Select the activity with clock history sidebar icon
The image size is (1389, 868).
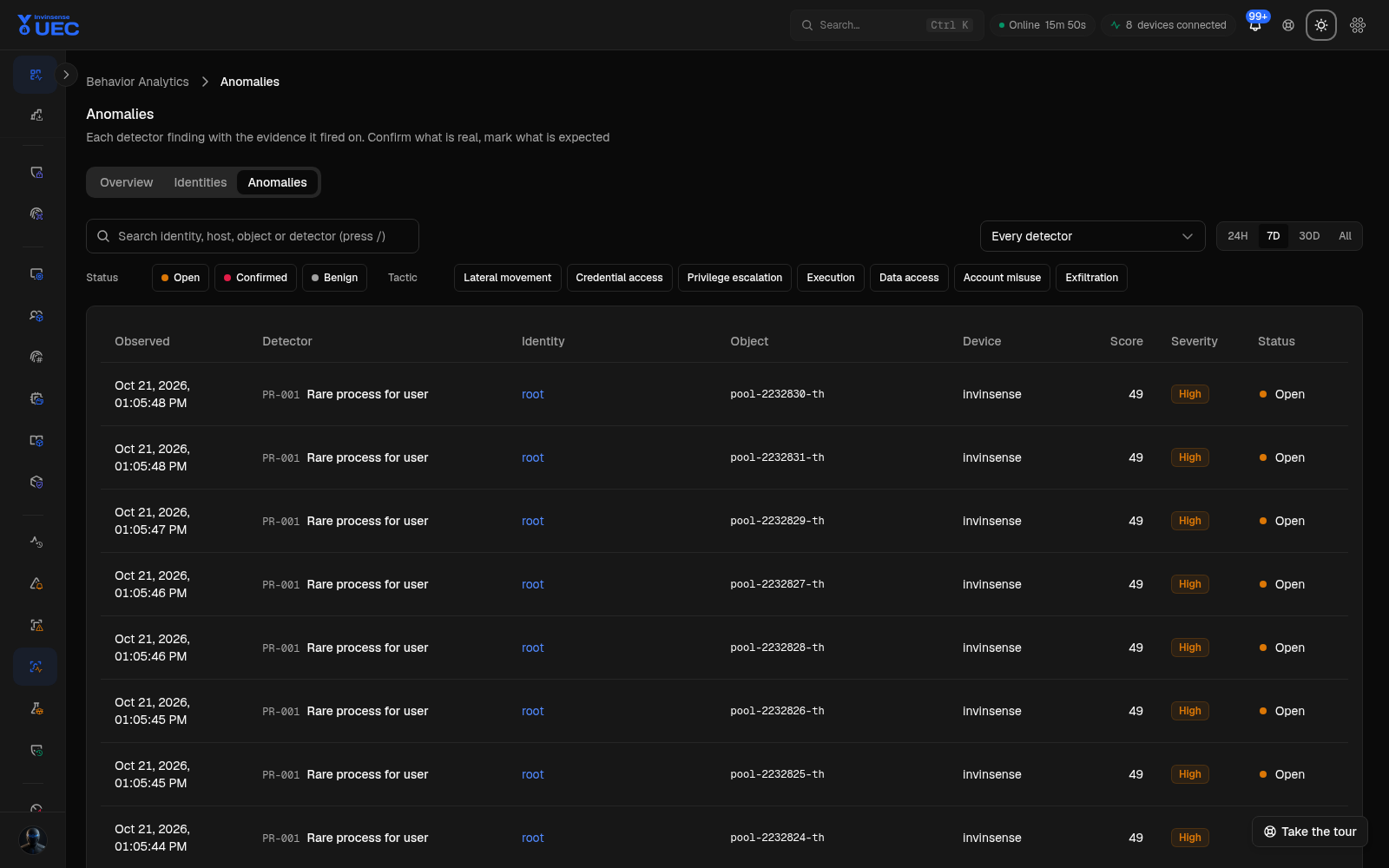pyautogui.click(x=36, y=542)
